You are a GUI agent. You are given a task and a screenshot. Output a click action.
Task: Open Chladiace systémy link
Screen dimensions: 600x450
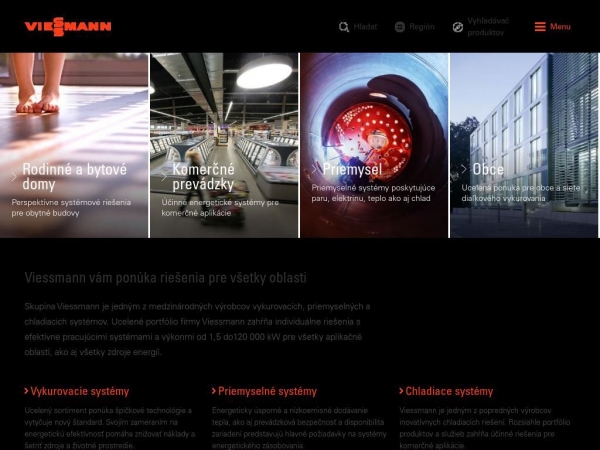point(449,391)
